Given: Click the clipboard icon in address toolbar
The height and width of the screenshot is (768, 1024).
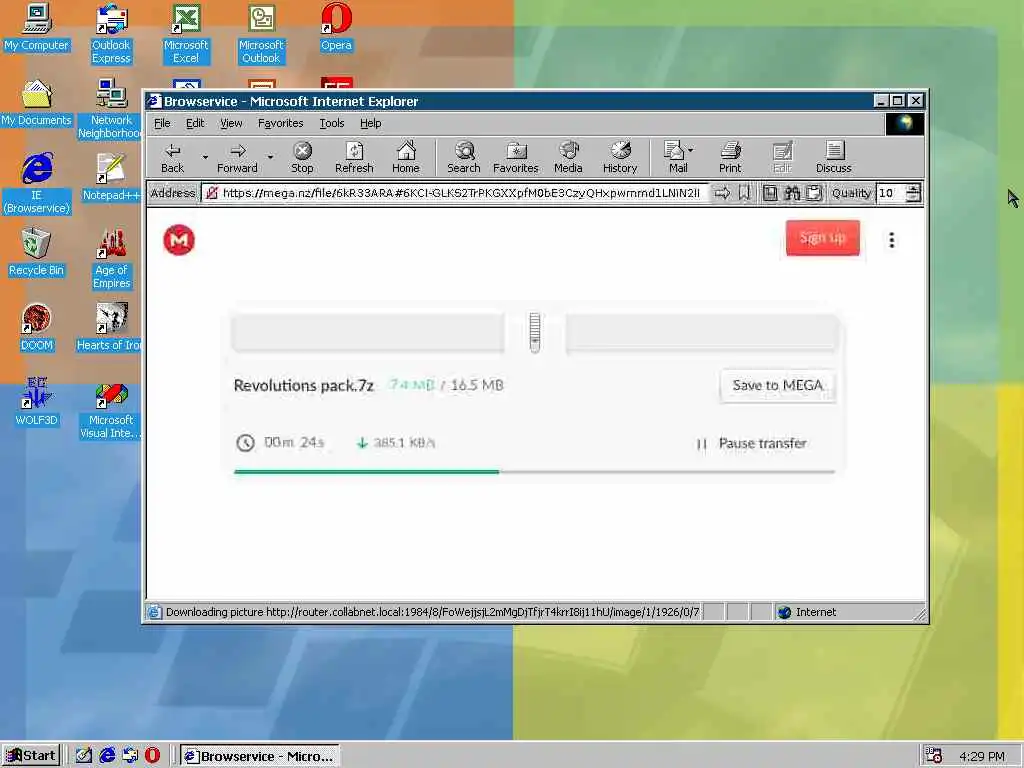Looking at the screenshot, I should (x=814, y=193).
